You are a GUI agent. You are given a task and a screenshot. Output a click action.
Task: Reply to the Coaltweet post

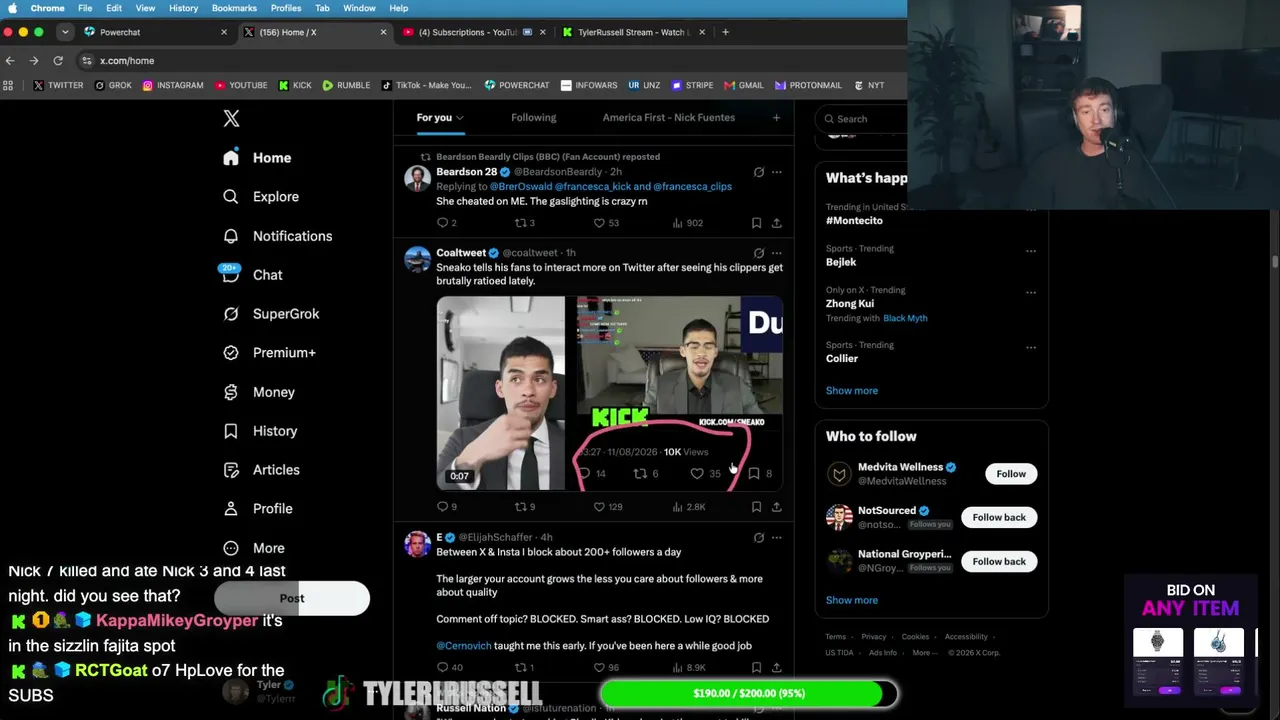coord(443,507)
